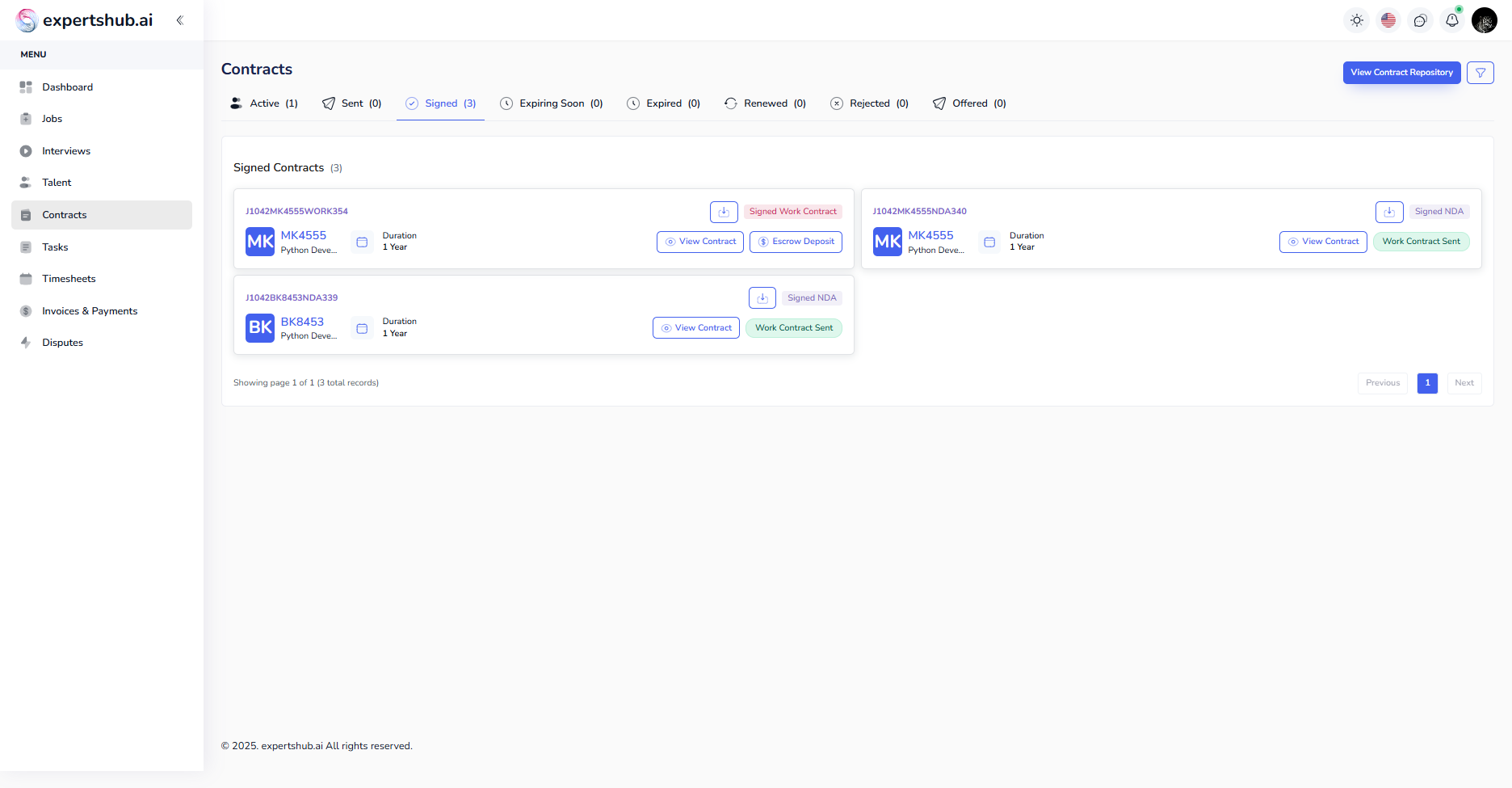View Contract for J1042BK8453NDA339

click(696, 328)
